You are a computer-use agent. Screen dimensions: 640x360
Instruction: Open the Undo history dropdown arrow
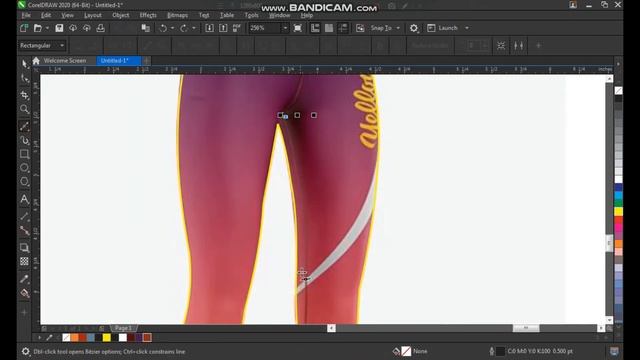pyautogui.click(x=172, y=28)
